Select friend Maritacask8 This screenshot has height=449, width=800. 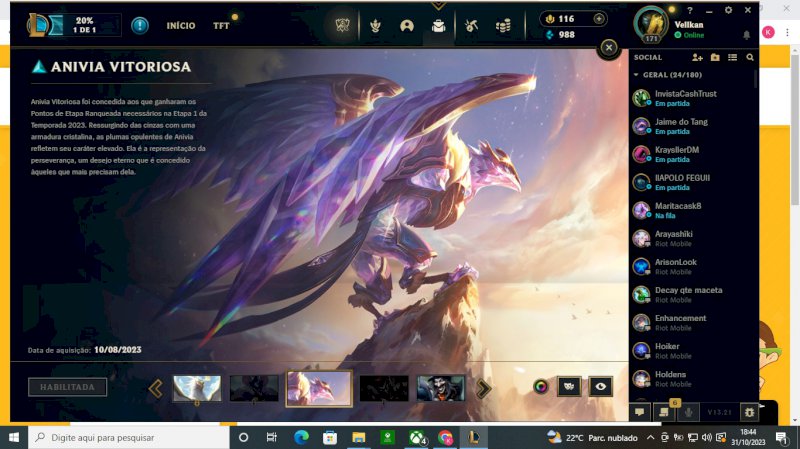click(x=692, y=210)
